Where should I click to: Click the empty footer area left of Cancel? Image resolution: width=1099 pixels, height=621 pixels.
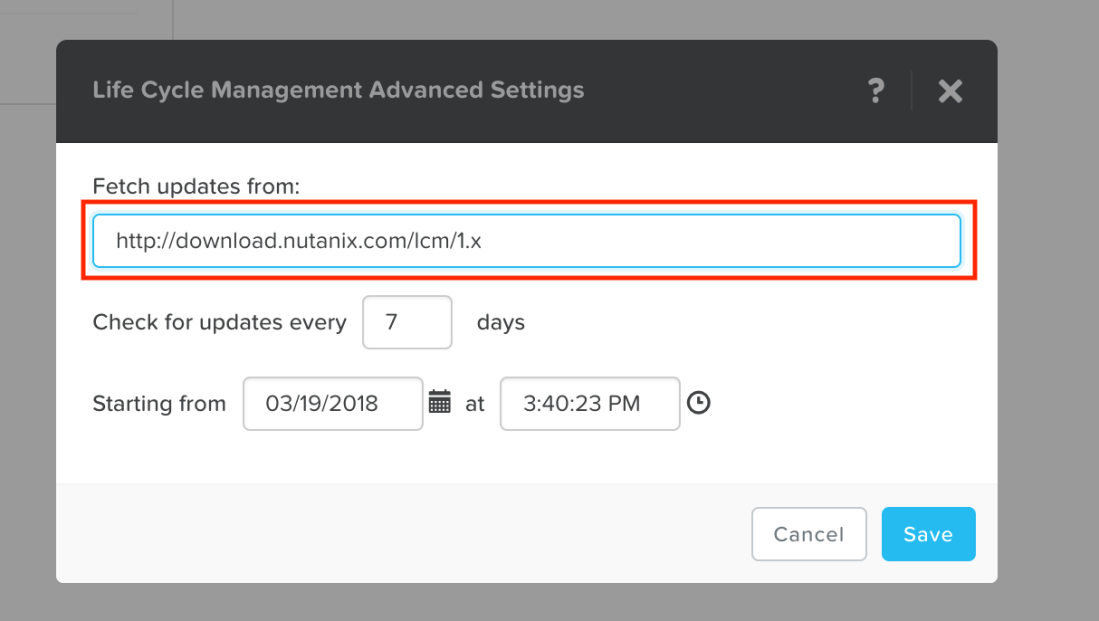400,535
